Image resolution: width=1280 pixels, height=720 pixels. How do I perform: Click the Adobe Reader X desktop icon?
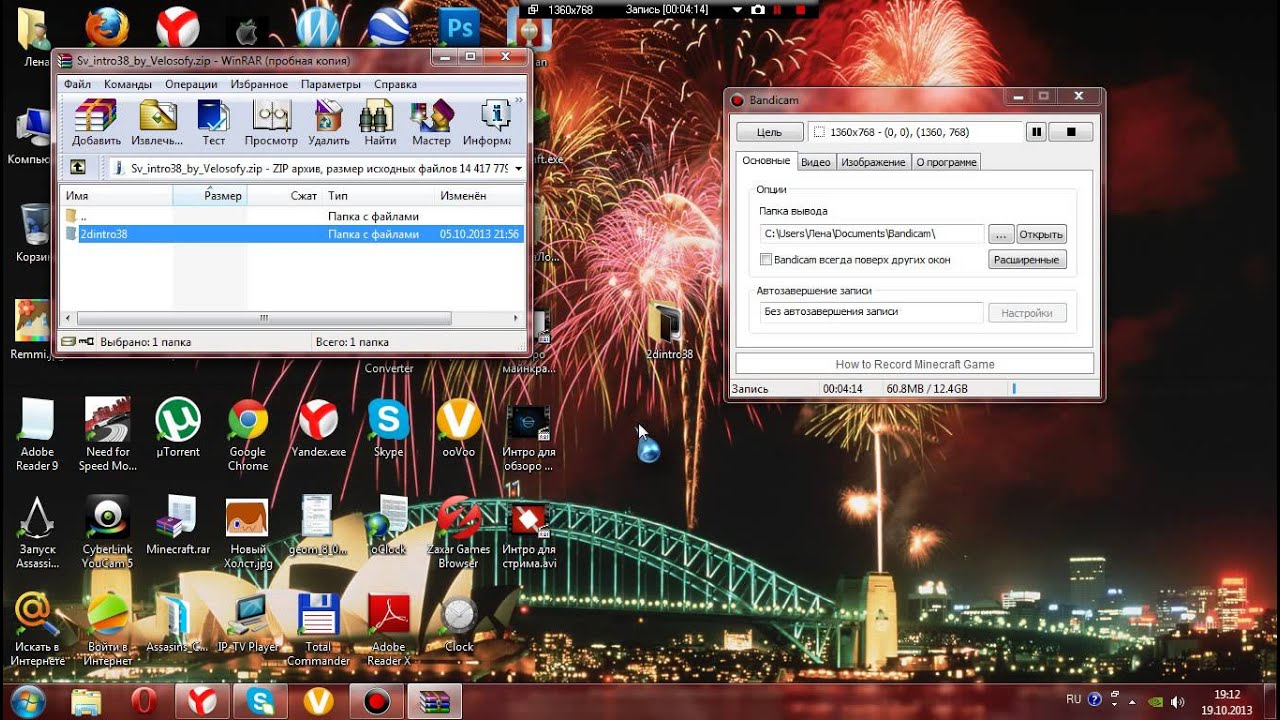388,630
